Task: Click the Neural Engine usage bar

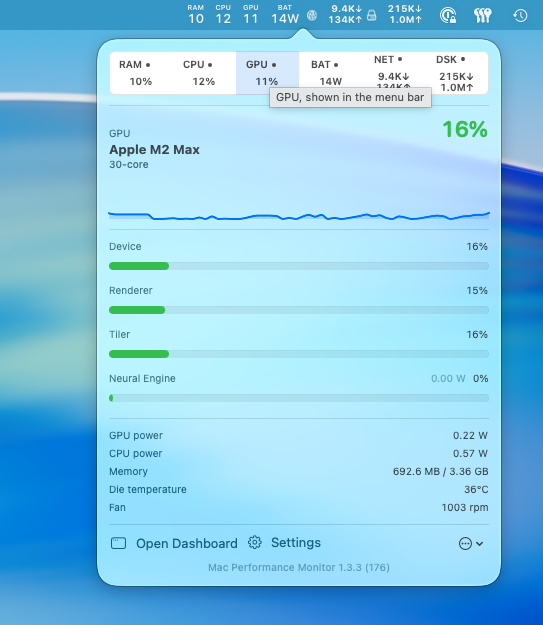Action: tap(299, 398)
